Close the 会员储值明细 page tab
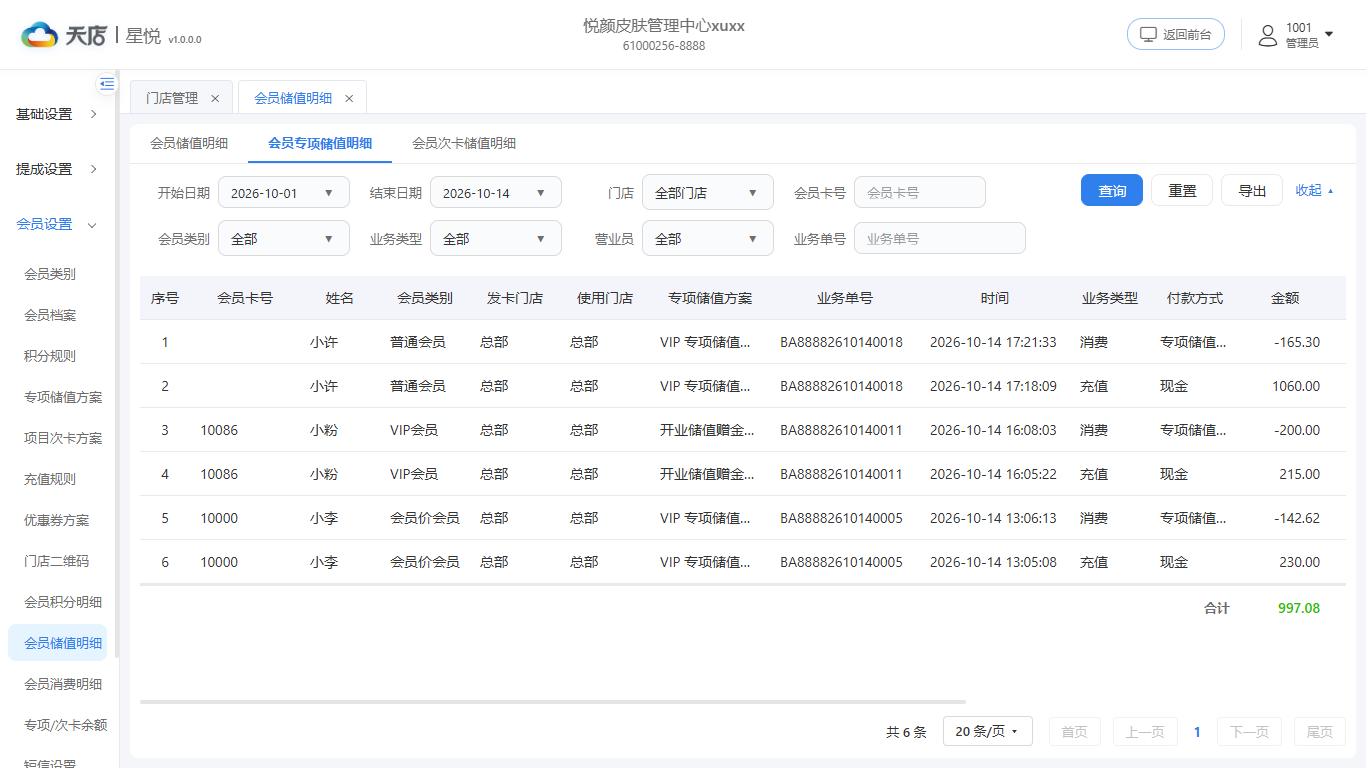Image resolution: width=1366 pixels, height=768 pixels. tap(349, 98)
